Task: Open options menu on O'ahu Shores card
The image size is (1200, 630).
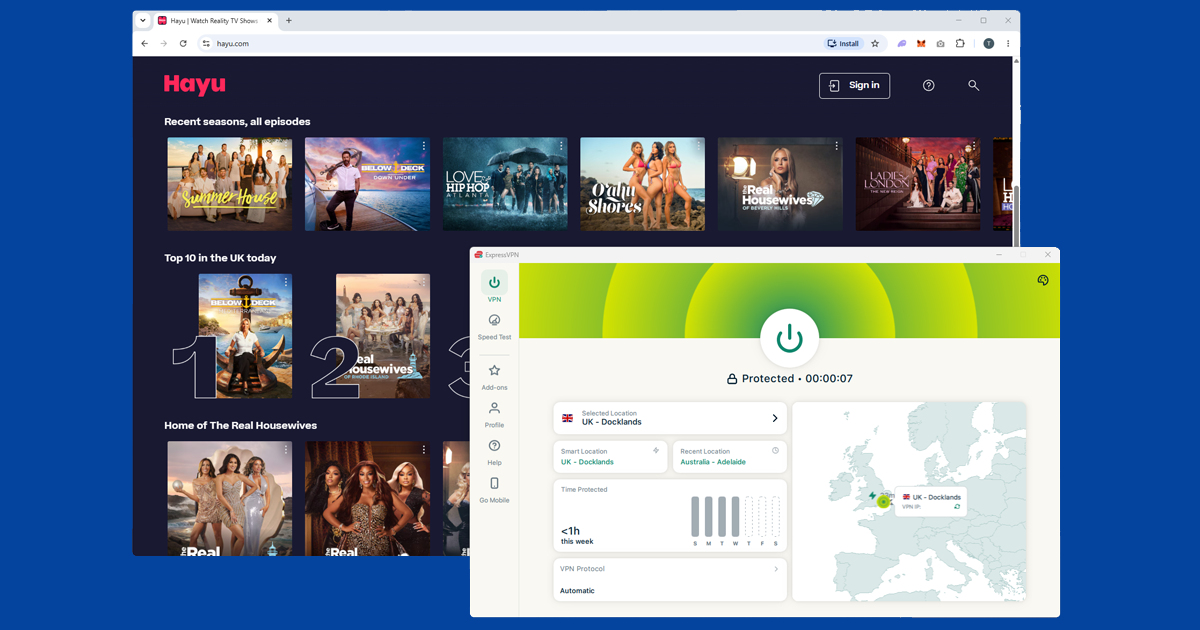Action: pyautogui.click(x=700, y=147)
